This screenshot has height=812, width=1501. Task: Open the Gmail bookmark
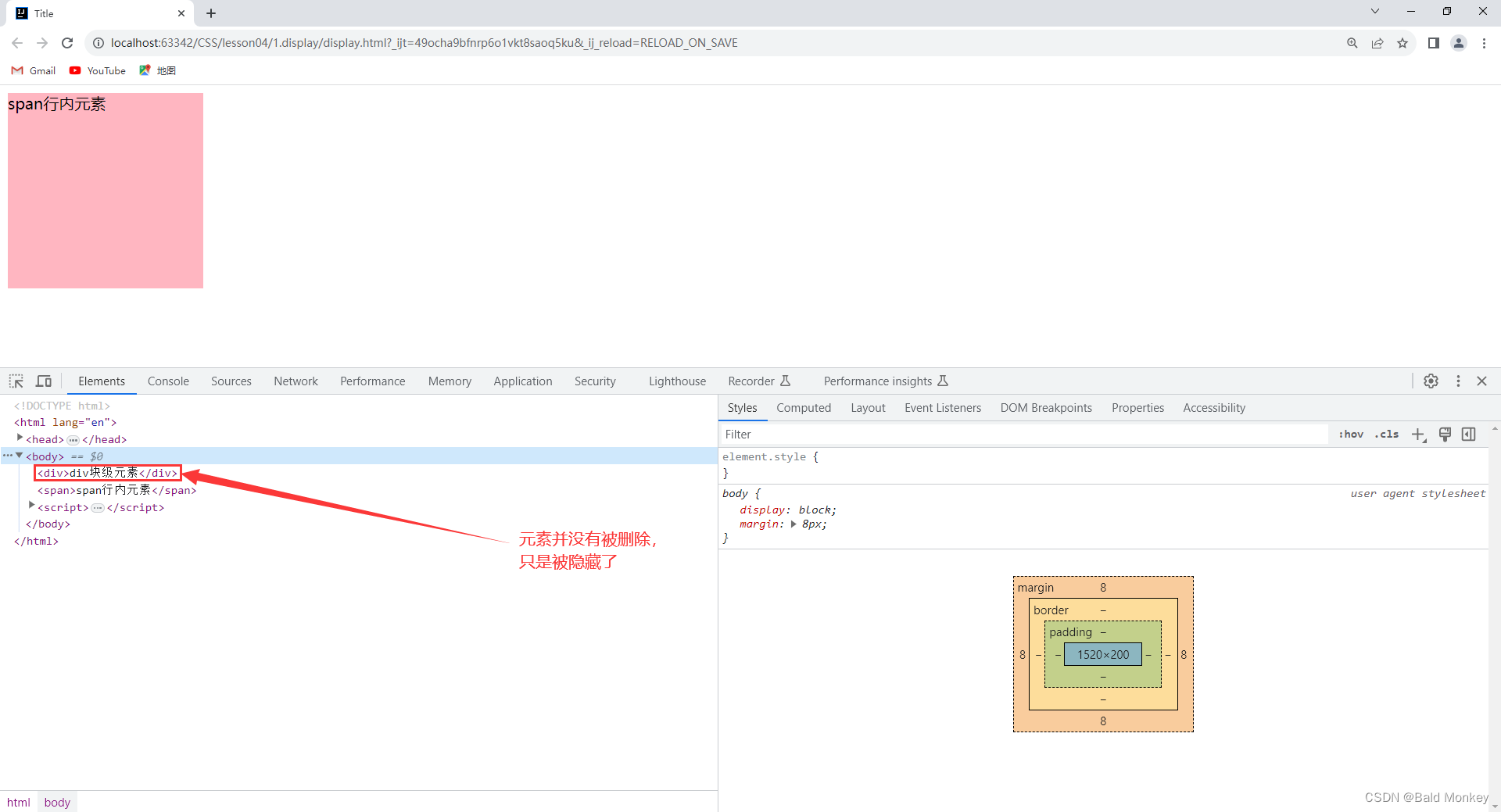coord(34,70)
